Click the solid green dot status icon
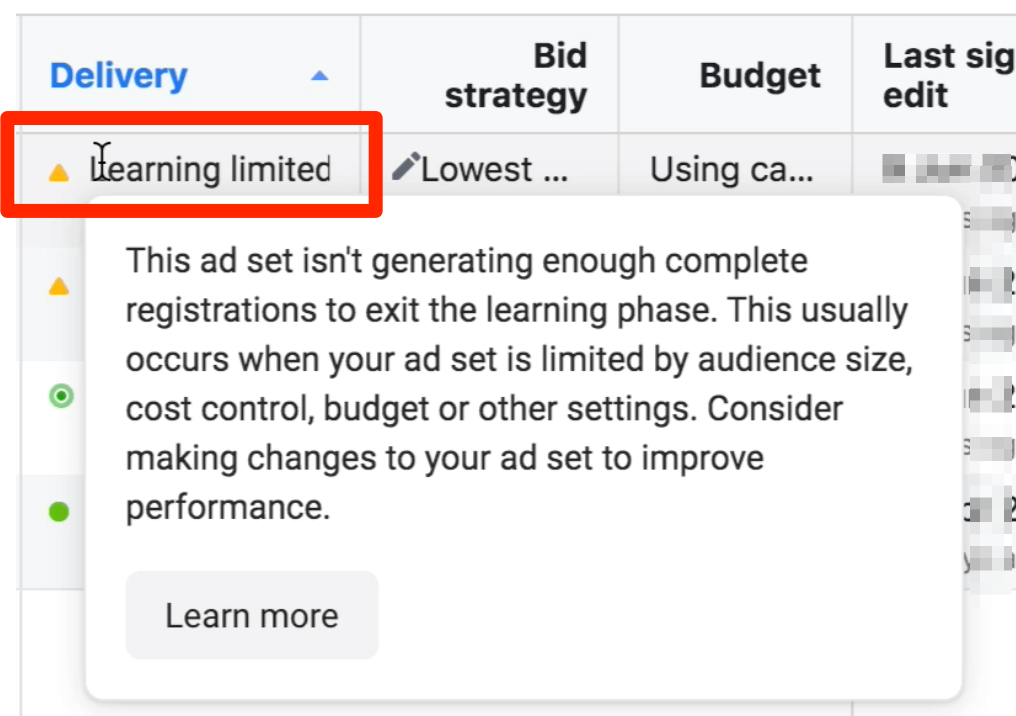The image size is (1016, 716). (59, 512)
